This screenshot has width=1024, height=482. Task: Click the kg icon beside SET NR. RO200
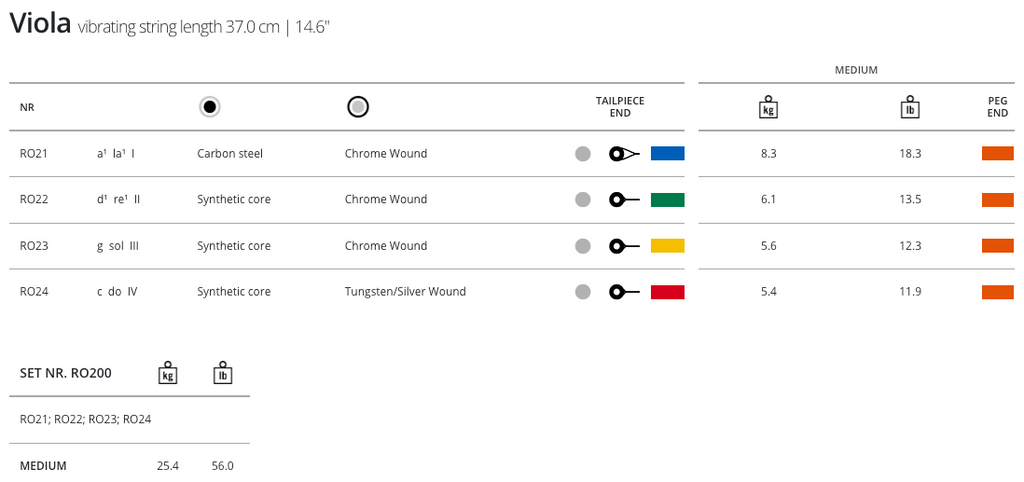point(168,373)
